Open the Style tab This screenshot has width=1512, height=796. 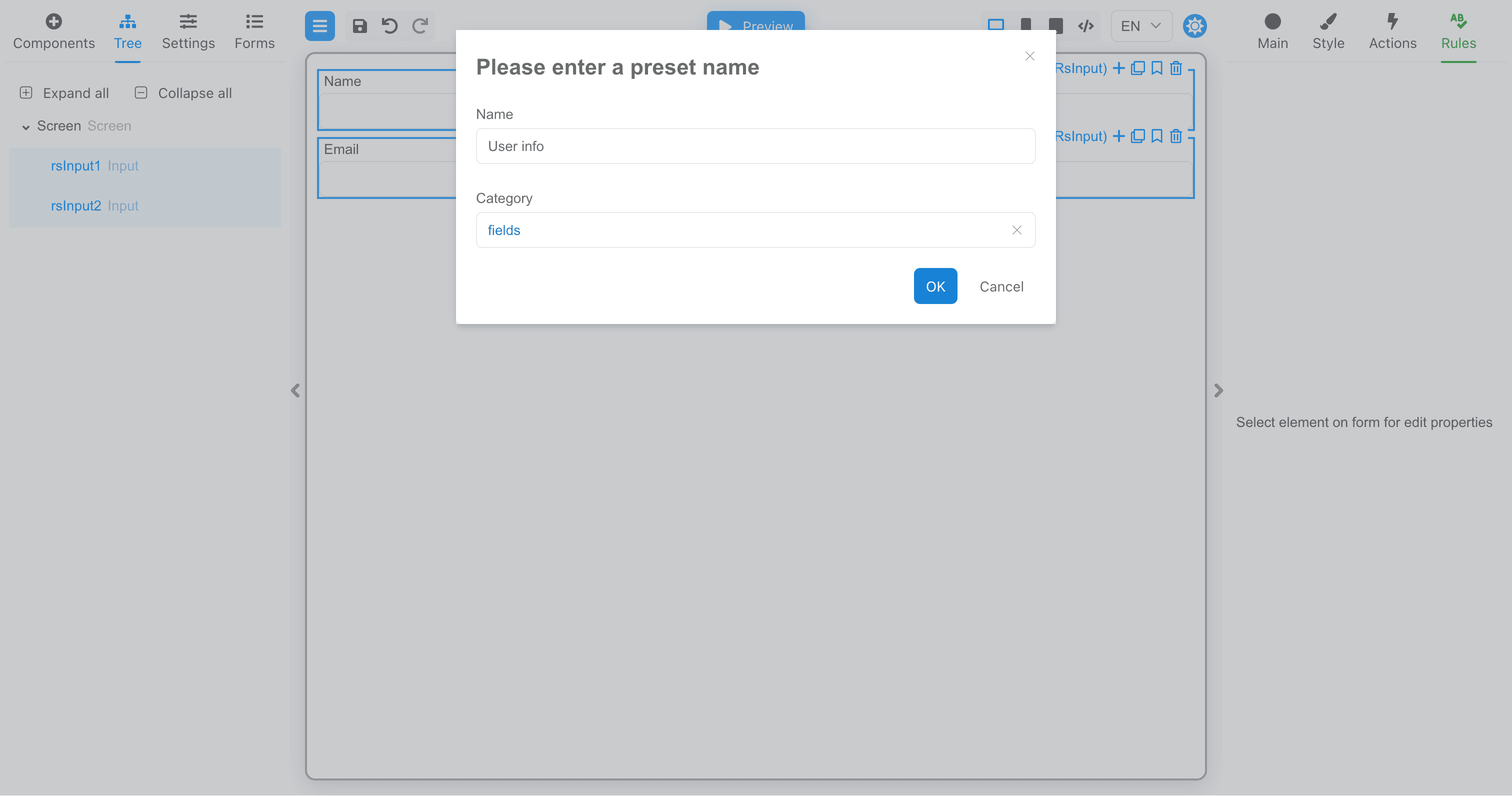(x=1327, y=31)
